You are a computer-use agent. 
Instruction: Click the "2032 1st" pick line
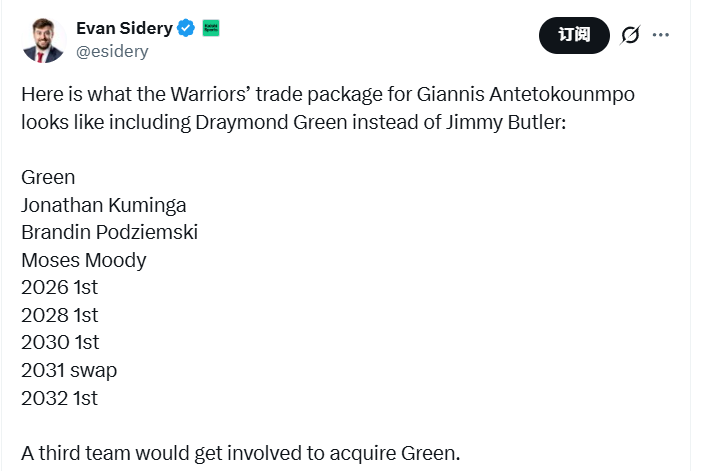[x=60, y=397]
